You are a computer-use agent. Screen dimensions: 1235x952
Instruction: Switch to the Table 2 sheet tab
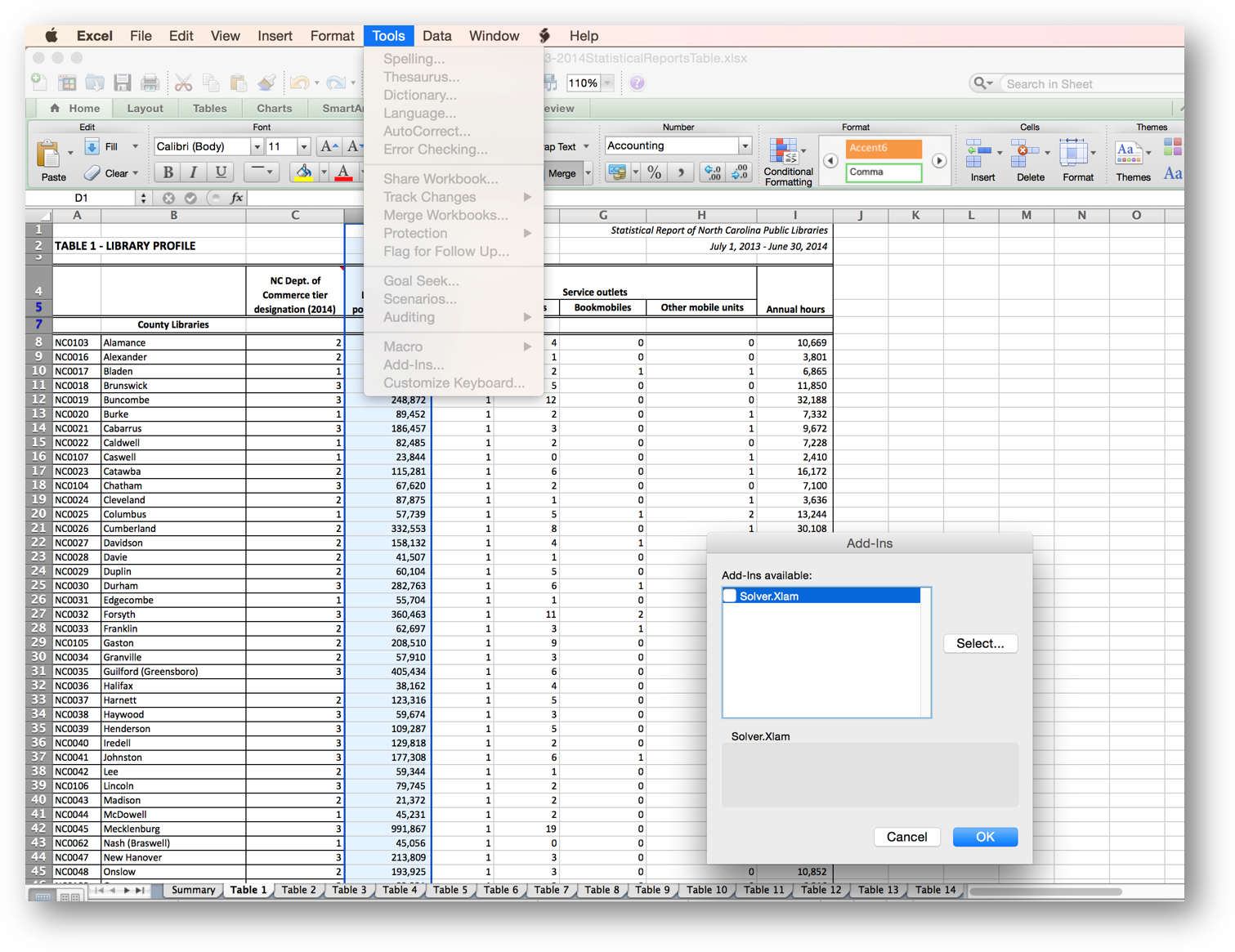coord(298,890)
